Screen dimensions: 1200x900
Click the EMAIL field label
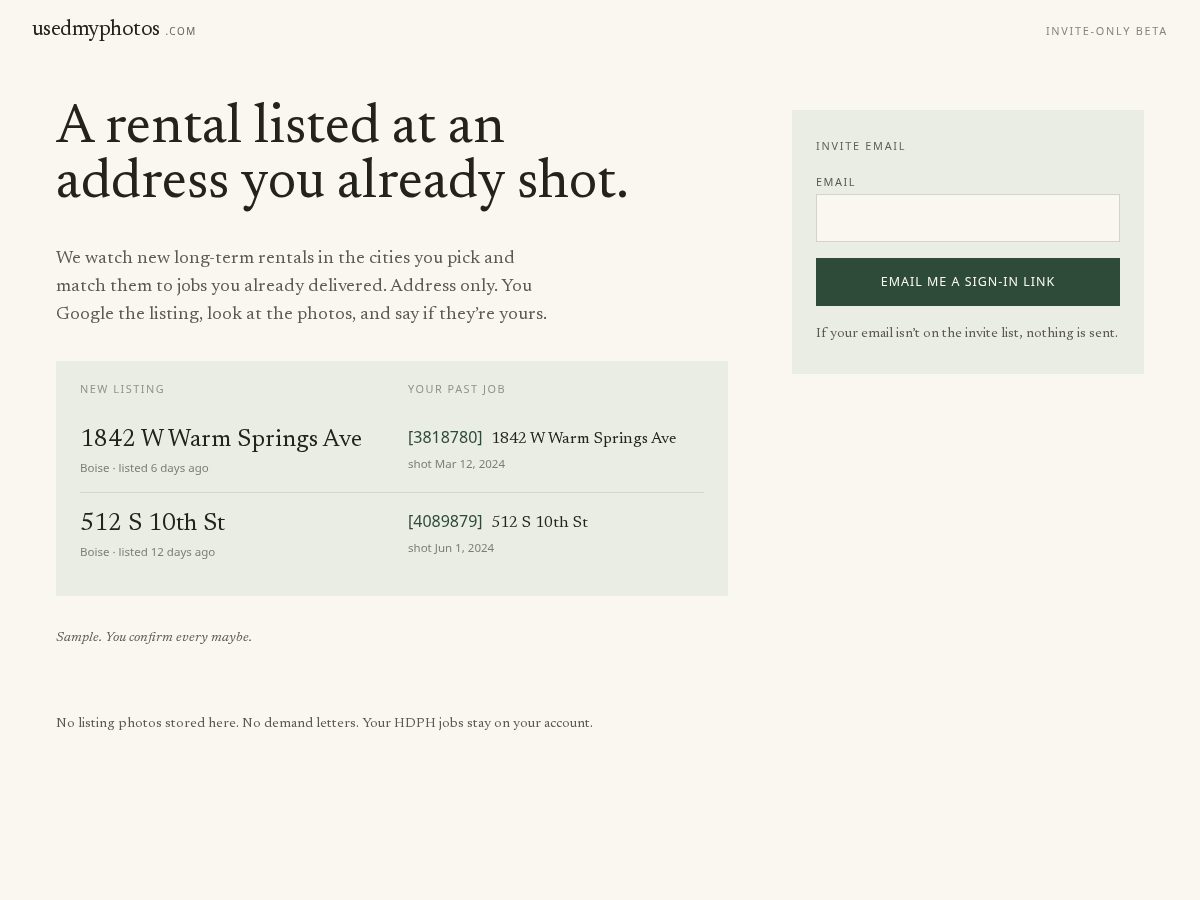click(835, 182)
